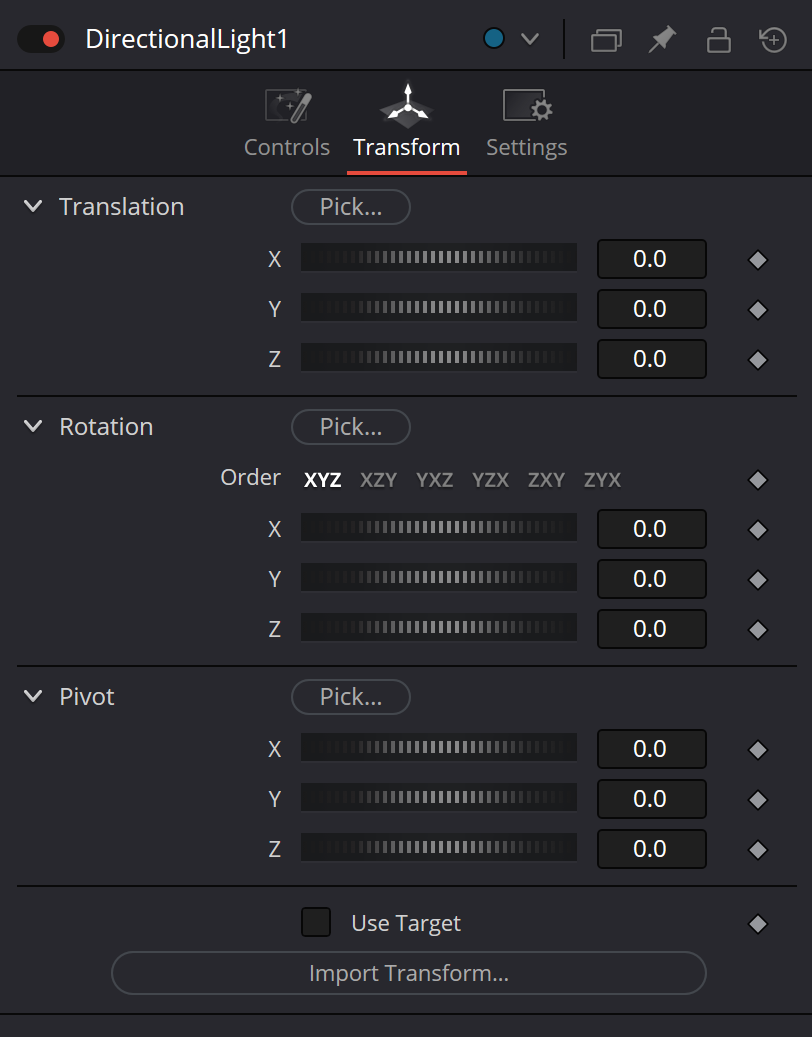
Task: Select YXZ rotation order
Action: [x=434, y=479]
